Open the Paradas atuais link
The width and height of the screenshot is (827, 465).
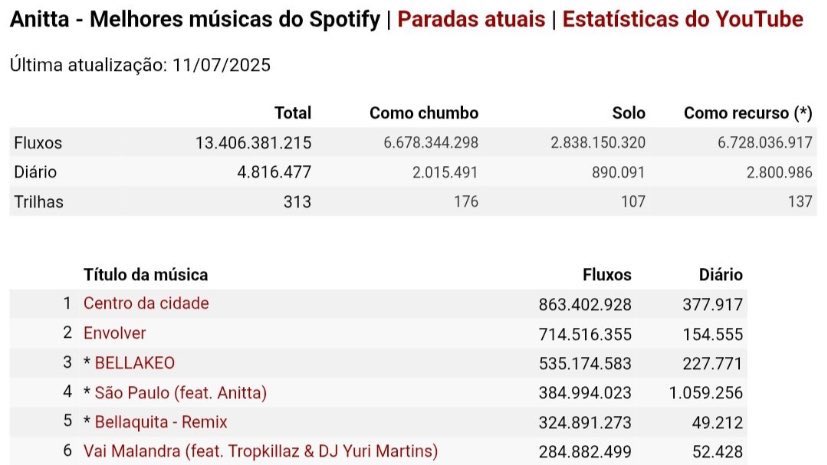pos(470,20)
